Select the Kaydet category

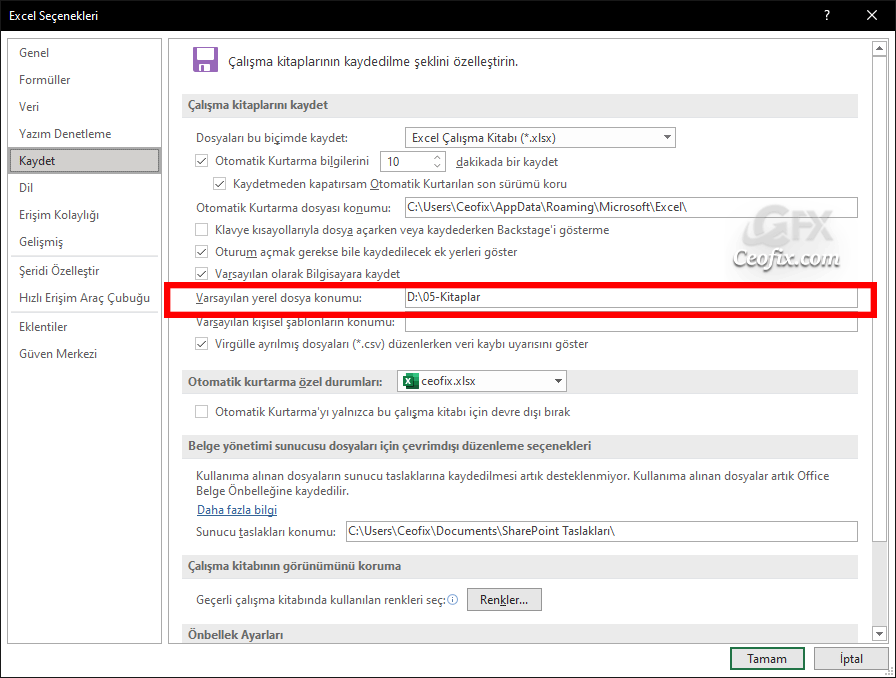tap(85, 161)
